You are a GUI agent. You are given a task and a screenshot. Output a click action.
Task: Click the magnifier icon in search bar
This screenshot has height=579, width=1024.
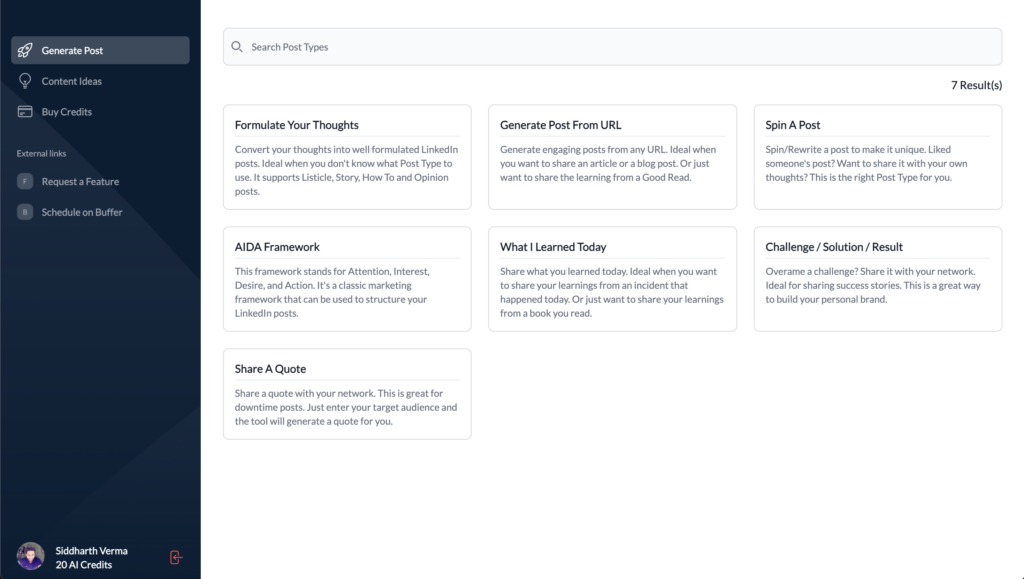point(237,47)
